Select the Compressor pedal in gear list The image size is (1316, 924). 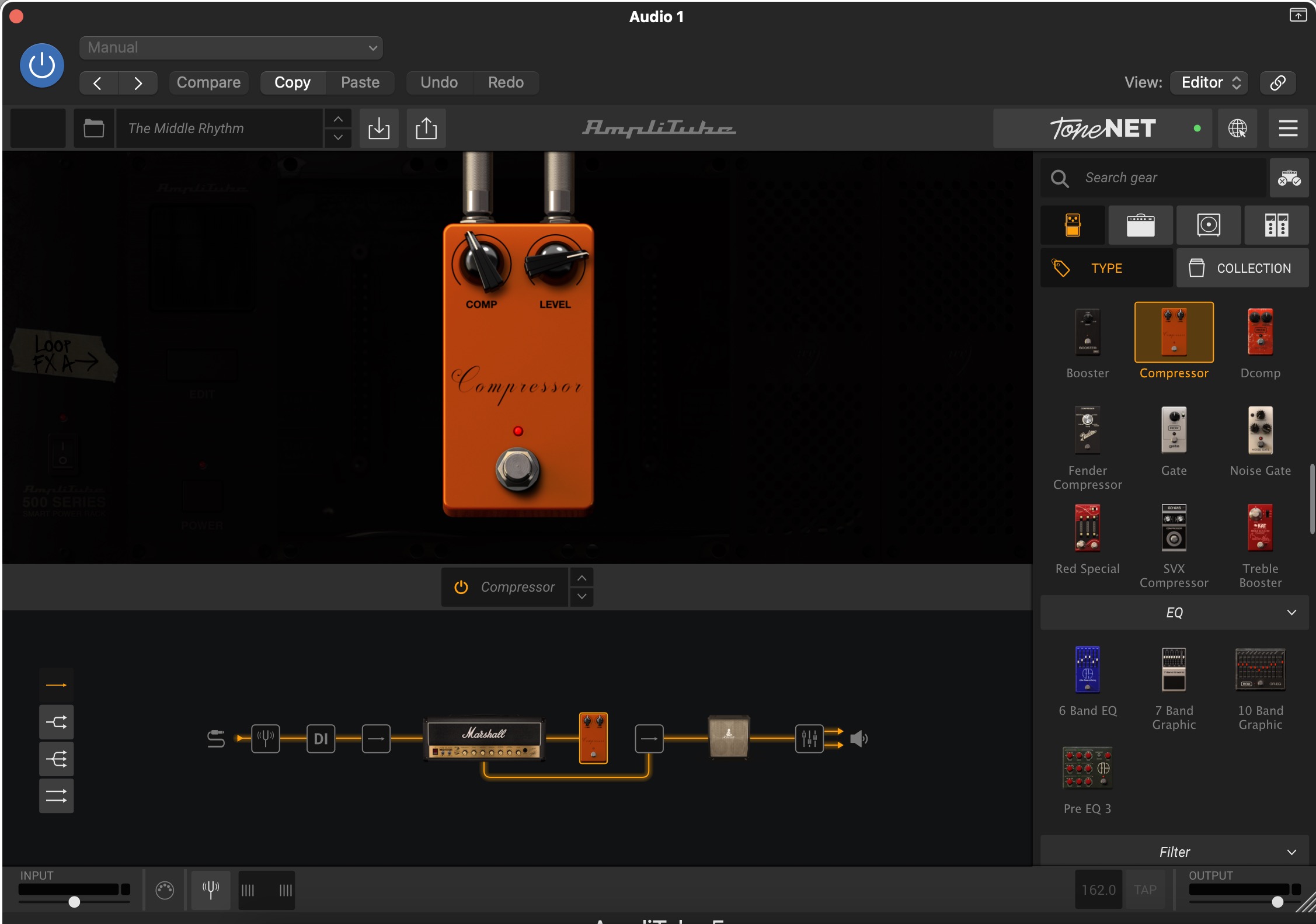coord(1174,332)
